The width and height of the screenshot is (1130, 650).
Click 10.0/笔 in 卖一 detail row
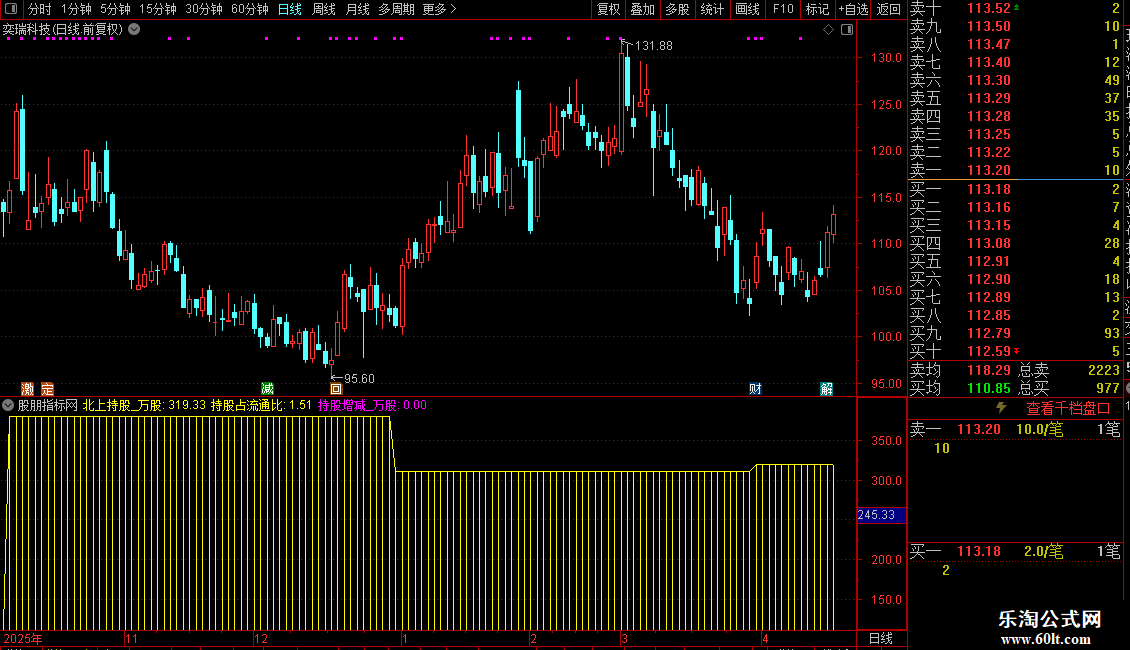tap(1039, 429)
